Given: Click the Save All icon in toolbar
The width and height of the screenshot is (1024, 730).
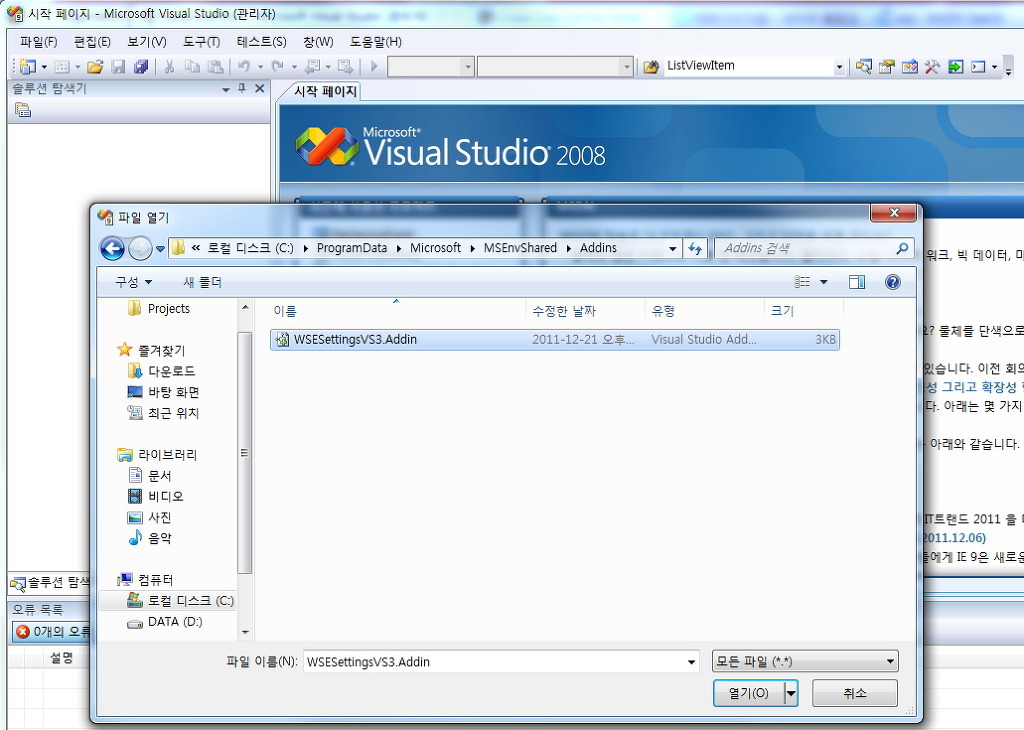Looking at the screenshot, I should coord(141,66).
